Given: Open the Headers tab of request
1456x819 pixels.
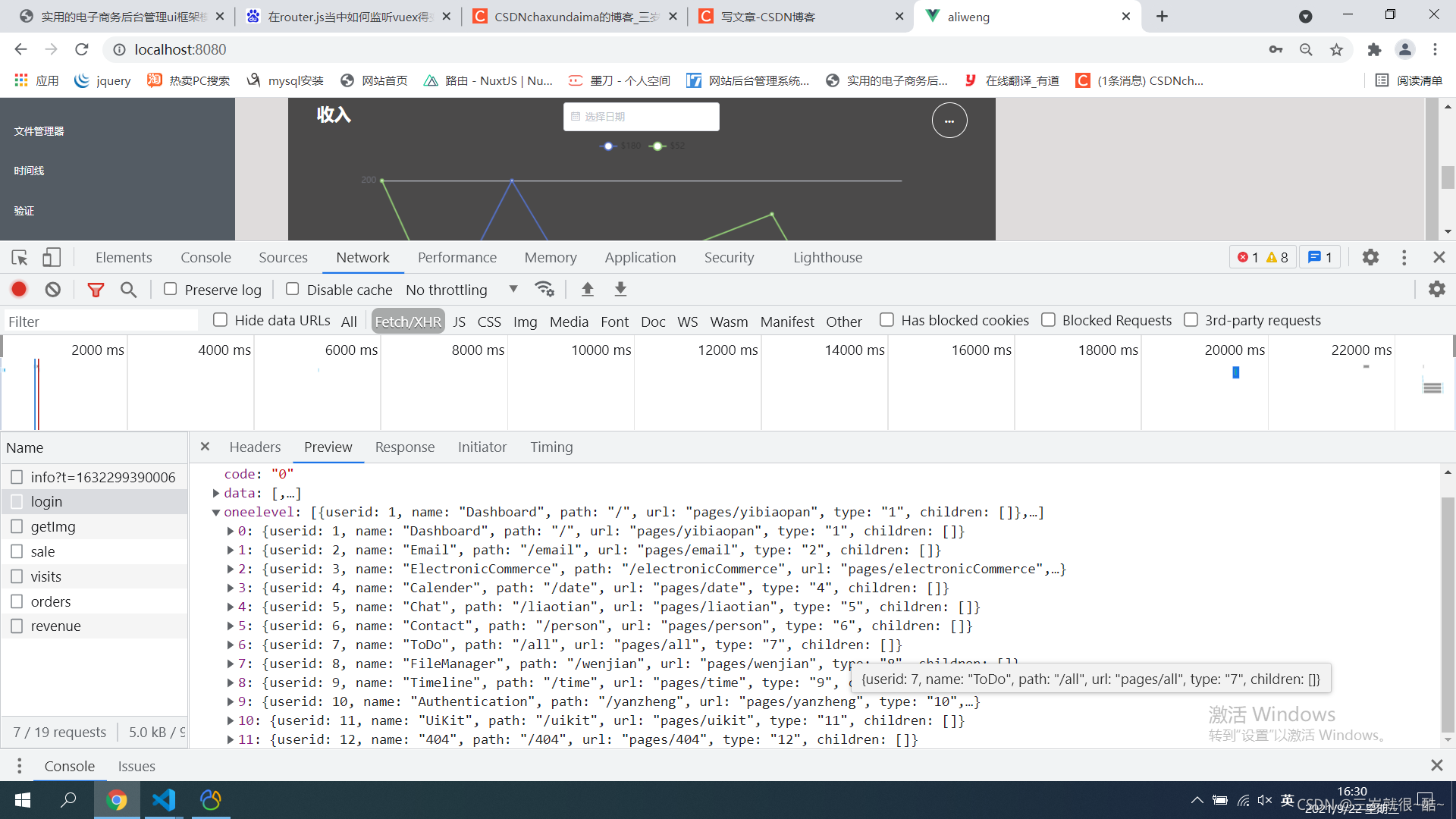Looking at the screenshot, I should click(x=255, y=447).
